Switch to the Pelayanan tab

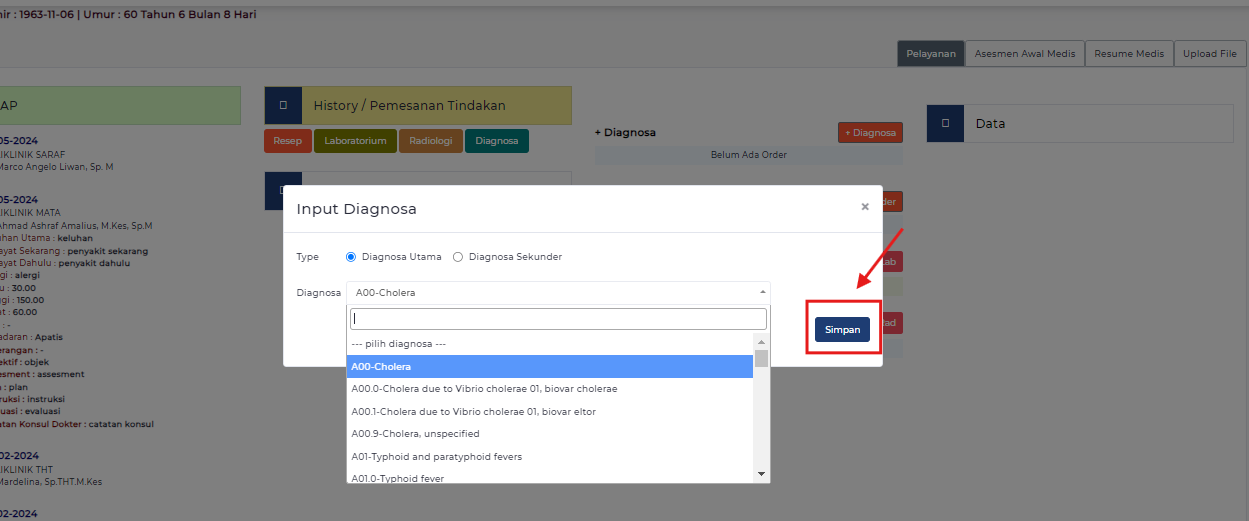coord(930,54)
